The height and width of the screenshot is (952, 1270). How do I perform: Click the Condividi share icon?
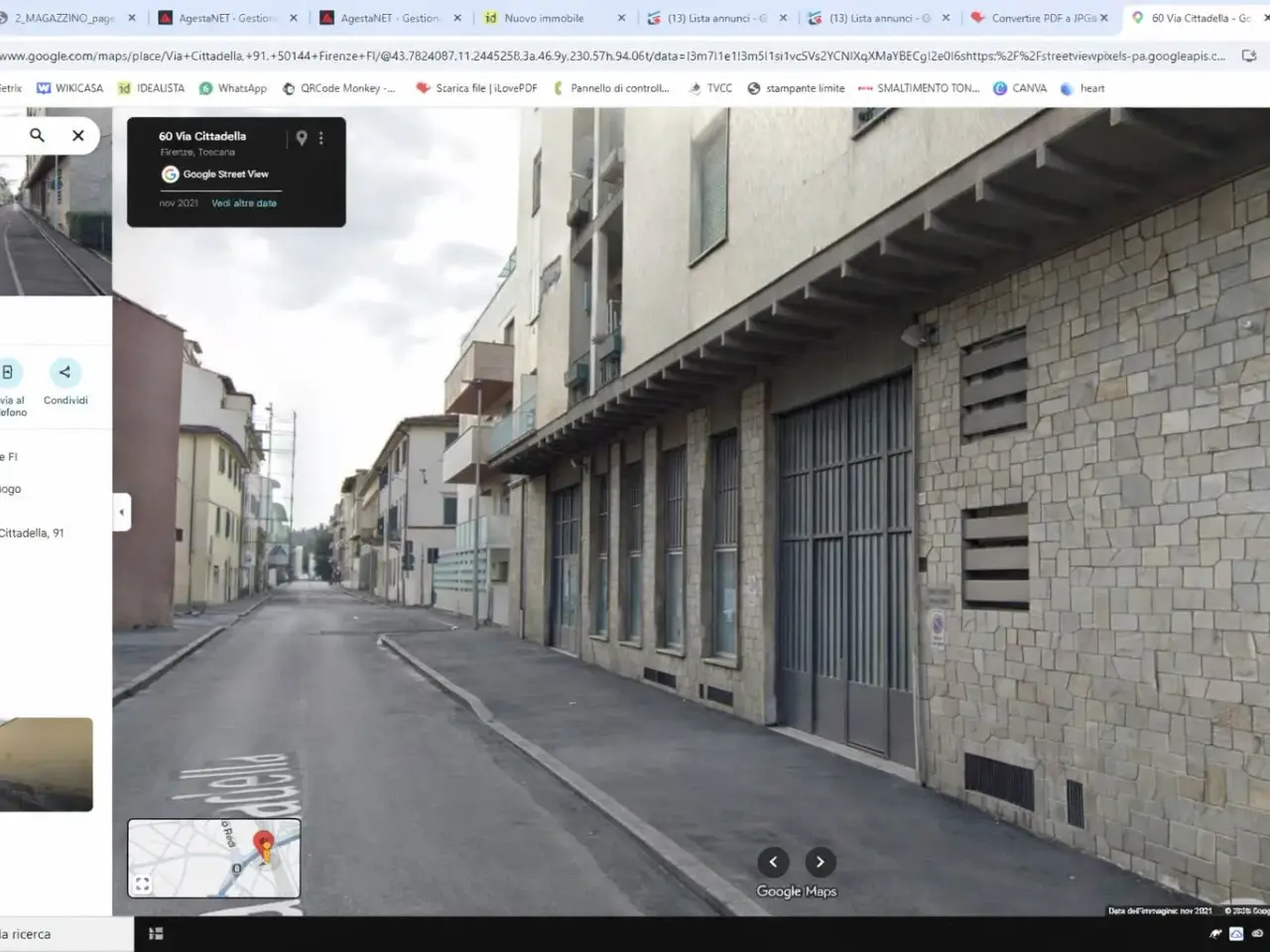pyautogui.click(x=64, y=372)
